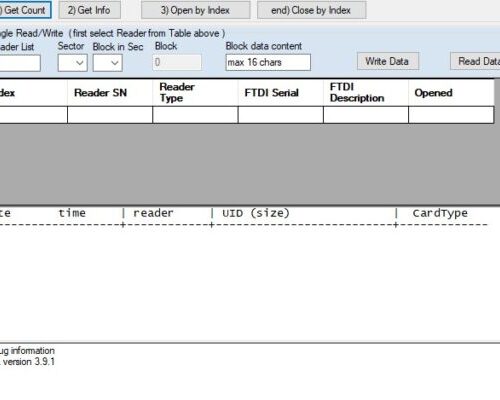
Task: Click empty cell under Reader Type
Action: point(195,115)
